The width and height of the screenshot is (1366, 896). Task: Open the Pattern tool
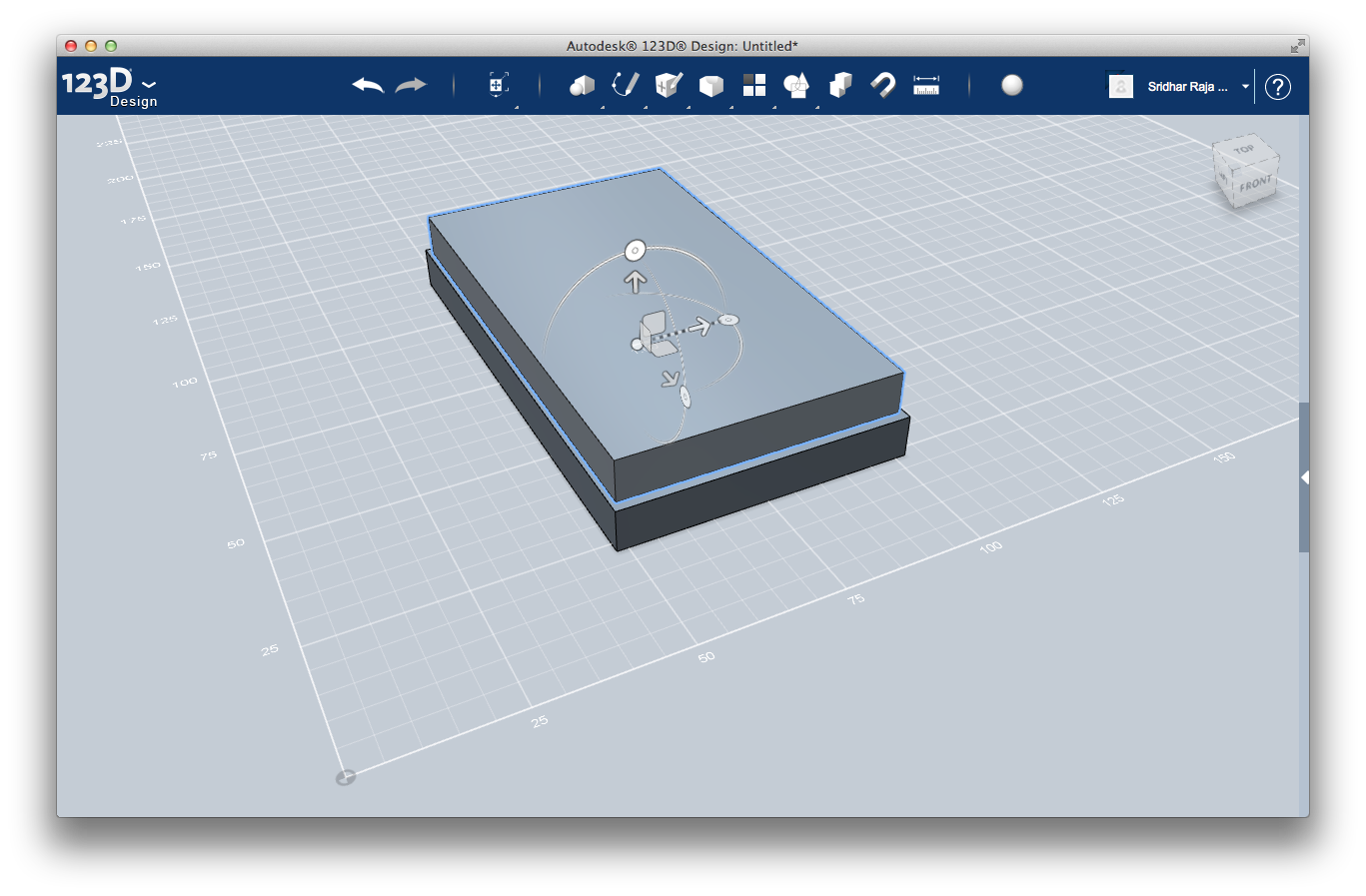tap(754, 85)
